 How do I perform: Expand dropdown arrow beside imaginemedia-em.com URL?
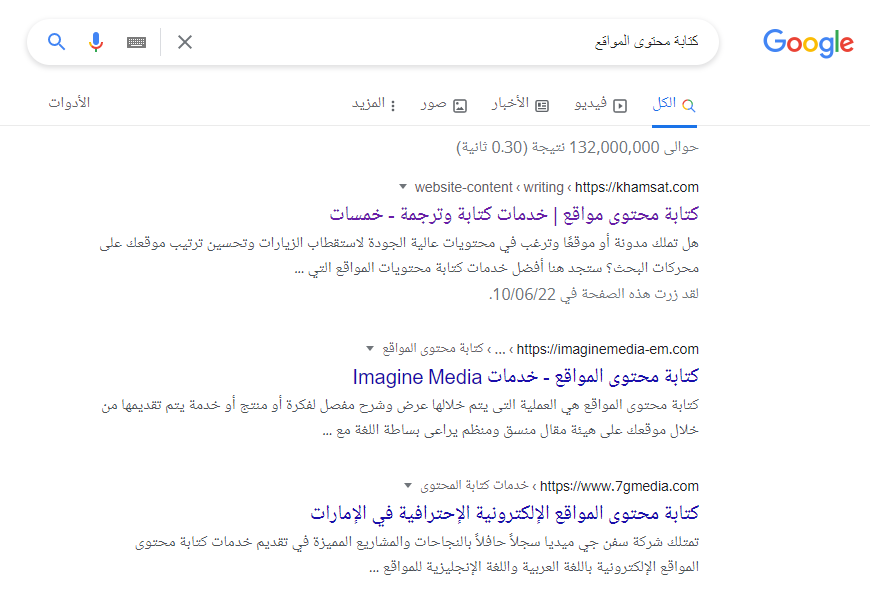(x=370, y=349)
